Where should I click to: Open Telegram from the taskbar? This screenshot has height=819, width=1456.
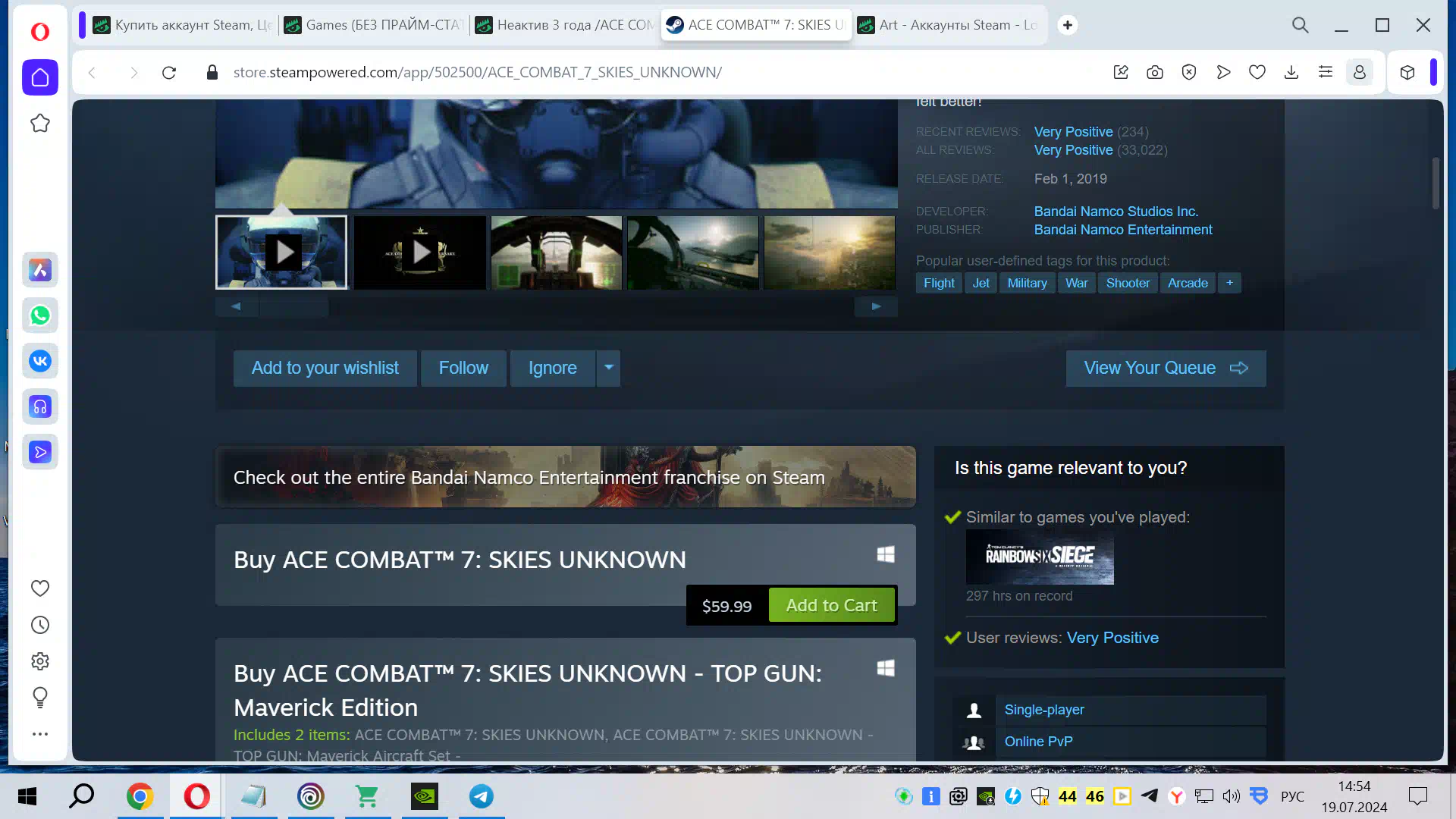point(481,796)
